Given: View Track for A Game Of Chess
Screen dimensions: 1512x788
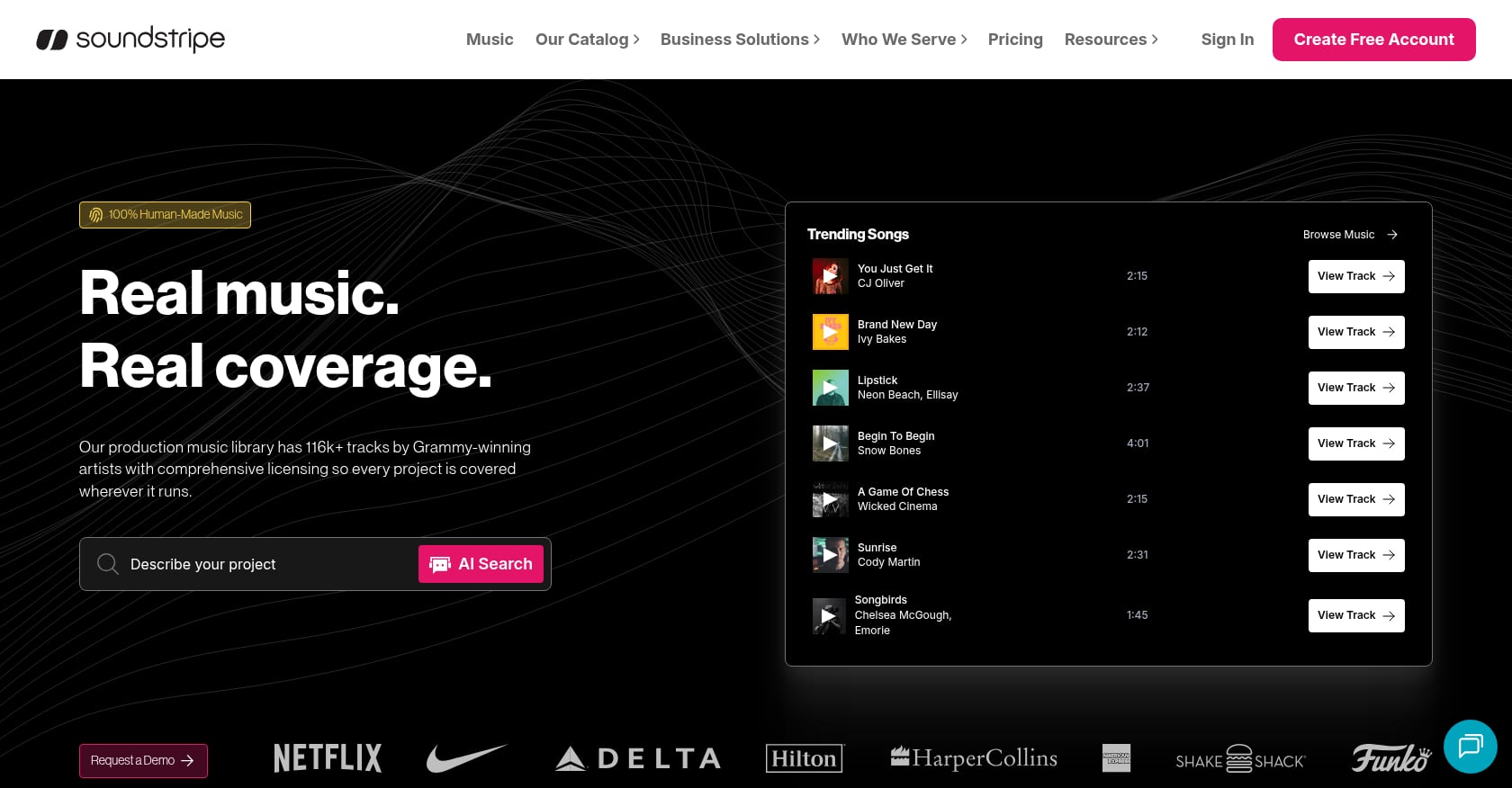Looking at the screenshot, I should [1356, 499].
